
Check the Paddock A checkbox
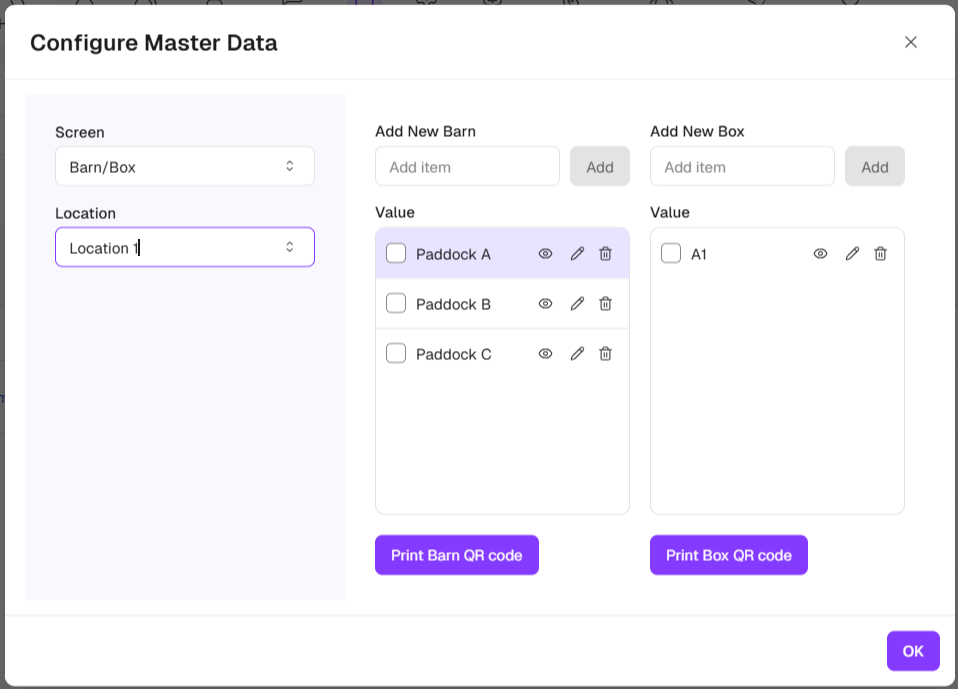(x=396, y=254)
